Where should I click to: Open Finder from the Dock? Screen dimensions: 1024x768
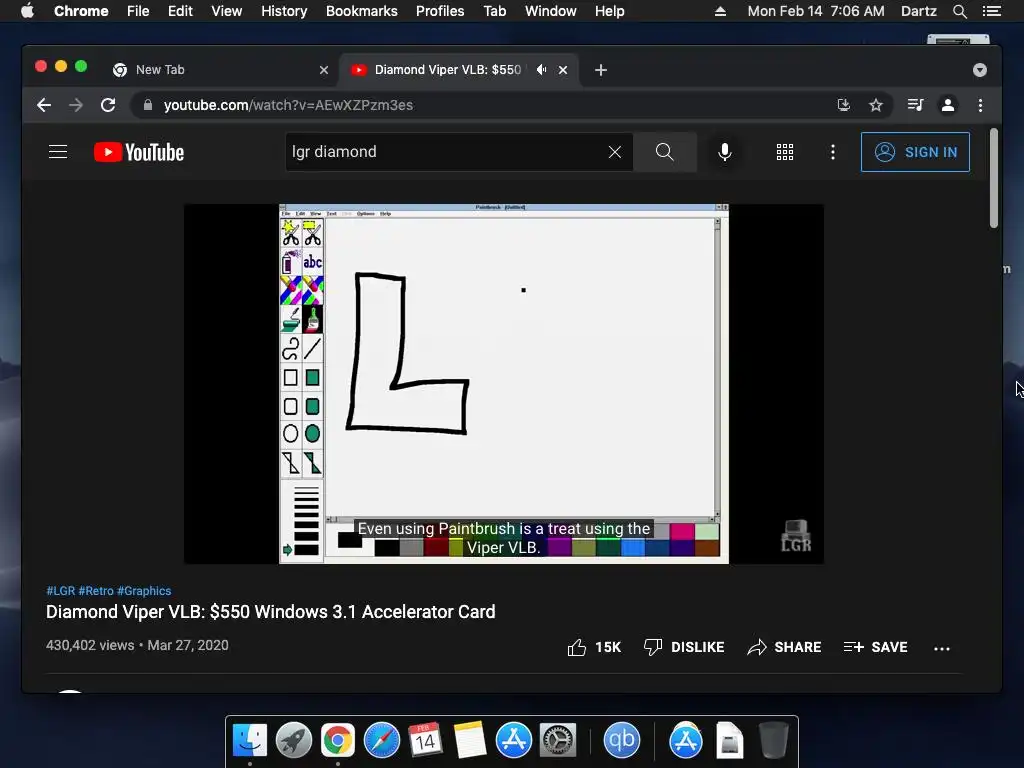pyautogui.click(x=249, y=741)
